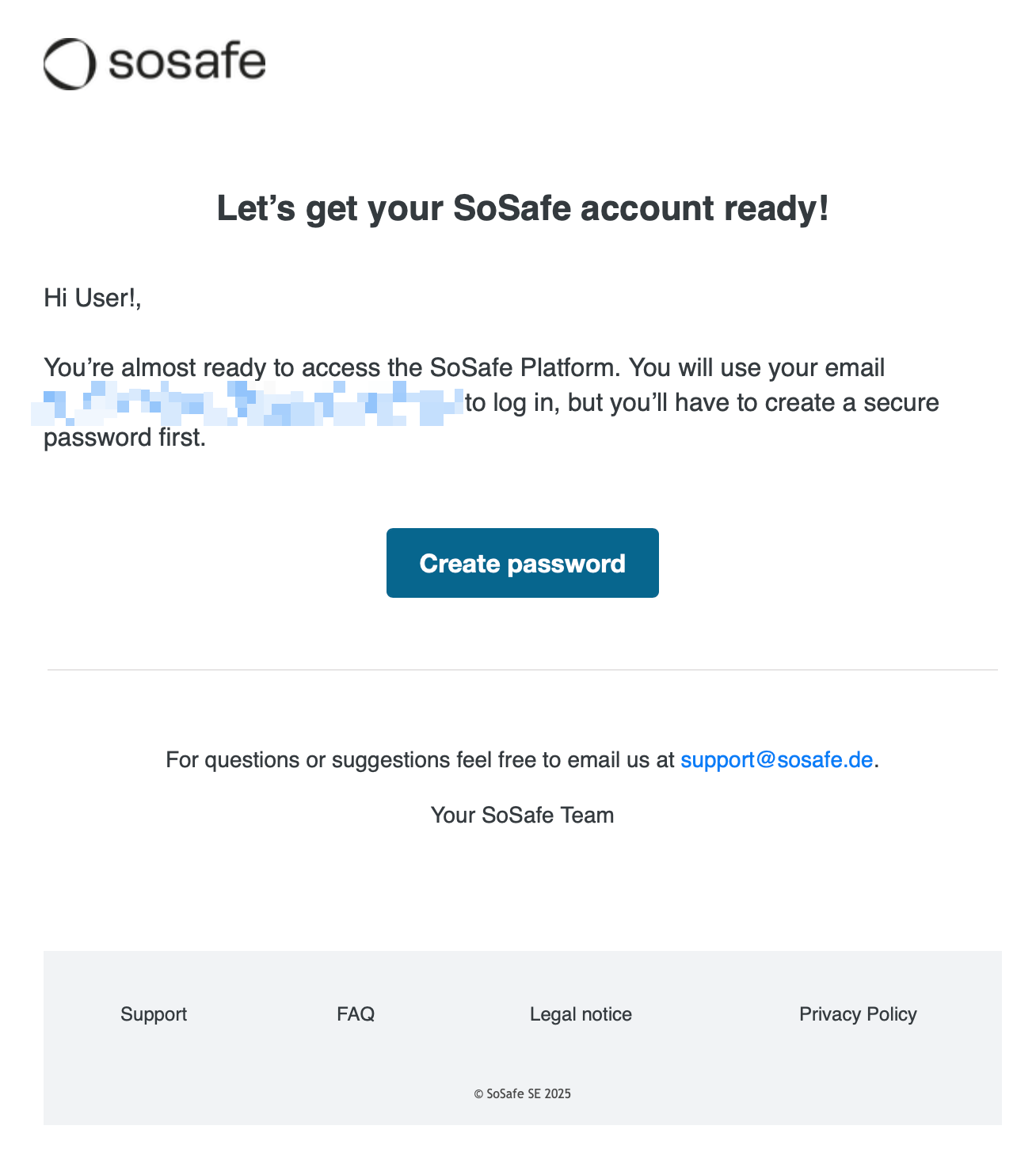The height and width of the screenshot is (1156, 1036).
Task: Click the "Hi User!," greeting text
Action: [93, 298]
